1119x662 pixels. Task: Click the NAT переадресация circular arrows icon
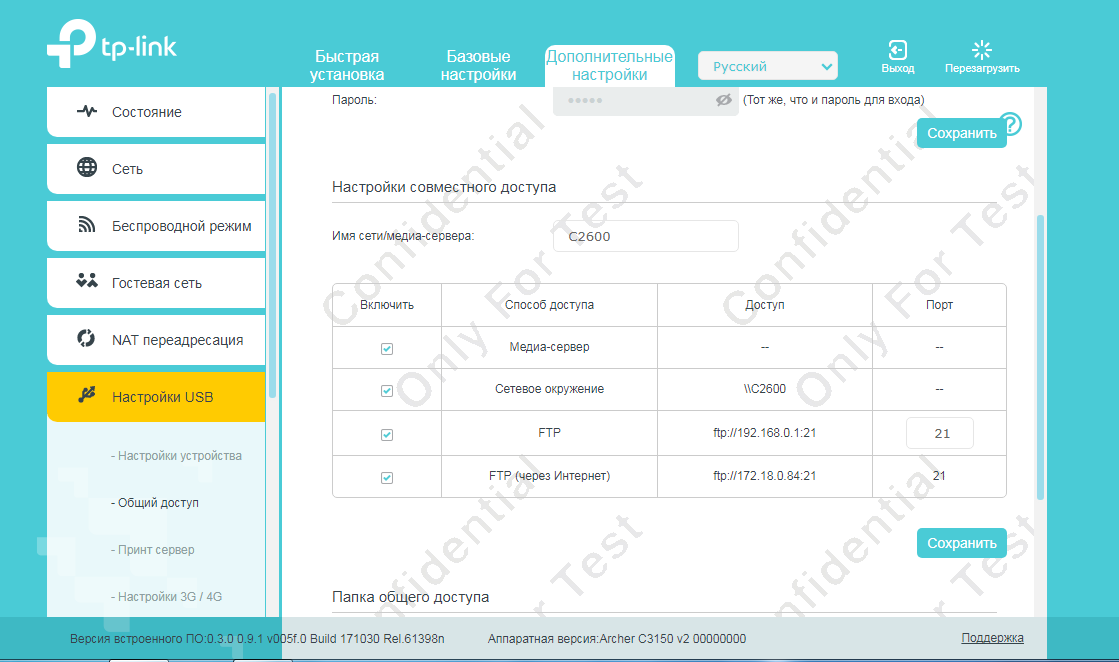(87, 339)
